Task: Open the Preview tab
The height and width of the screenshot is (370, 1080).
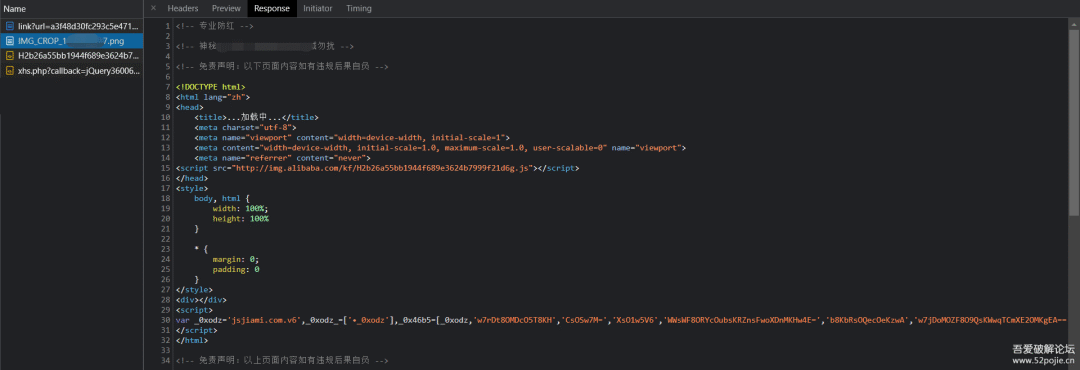Action: point(226,8)
